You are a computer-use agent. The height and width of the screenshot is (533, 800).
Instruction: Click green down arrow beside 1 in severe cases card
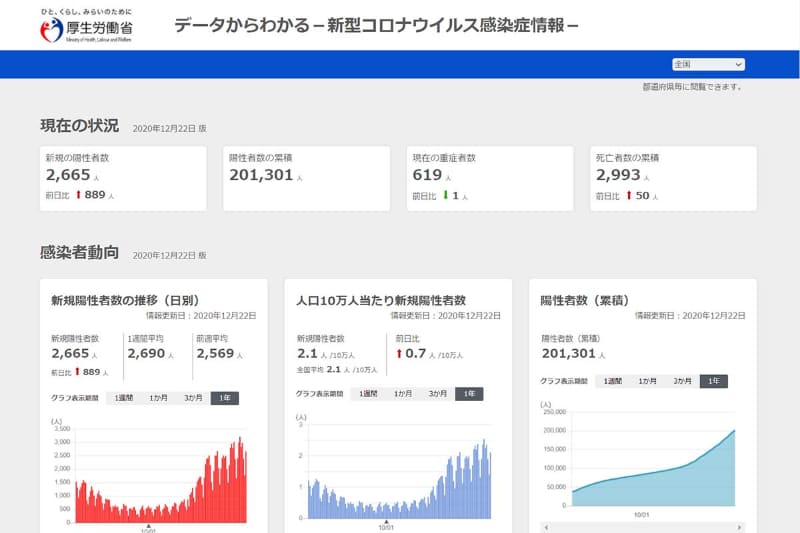[445, 195]
